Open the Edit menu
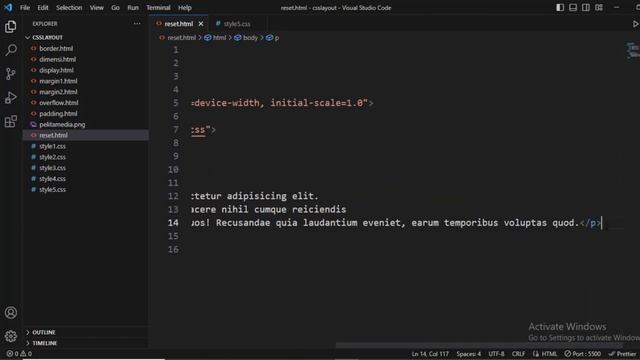Screen dimensions: 640x360 (42, 7)
